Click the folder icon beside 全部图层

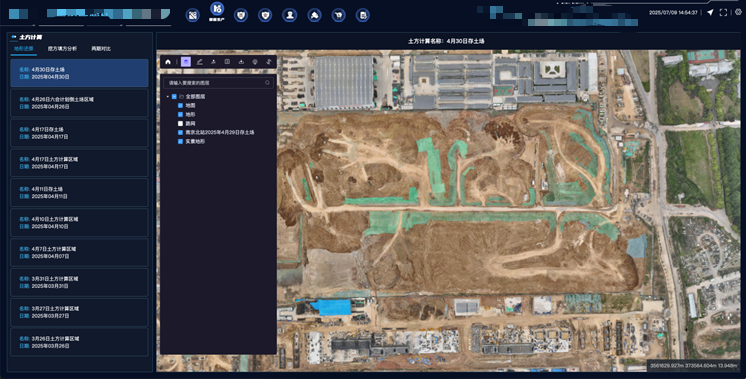point(181,97)
